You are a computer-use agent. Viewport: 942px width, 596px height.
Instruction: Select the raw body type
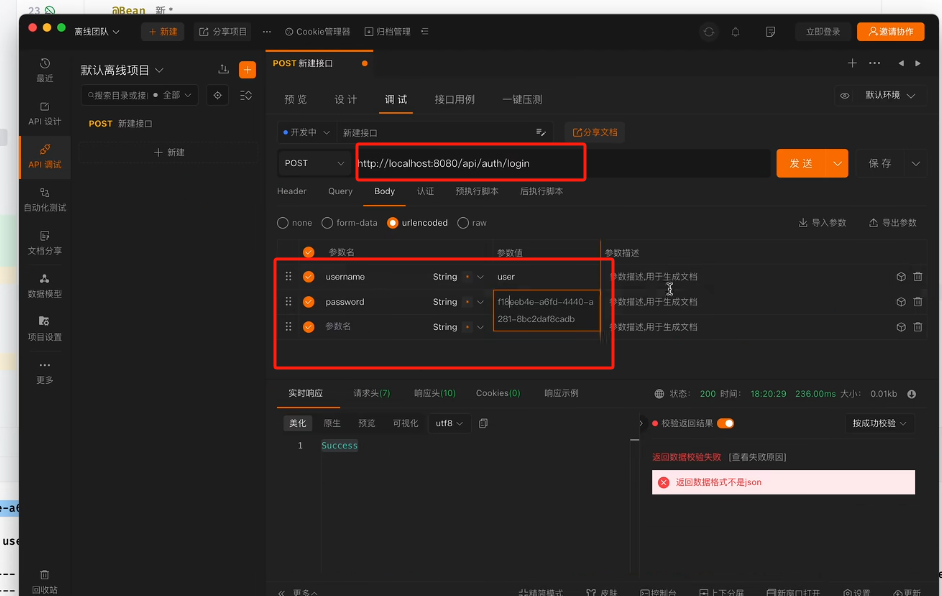point(472,223)
